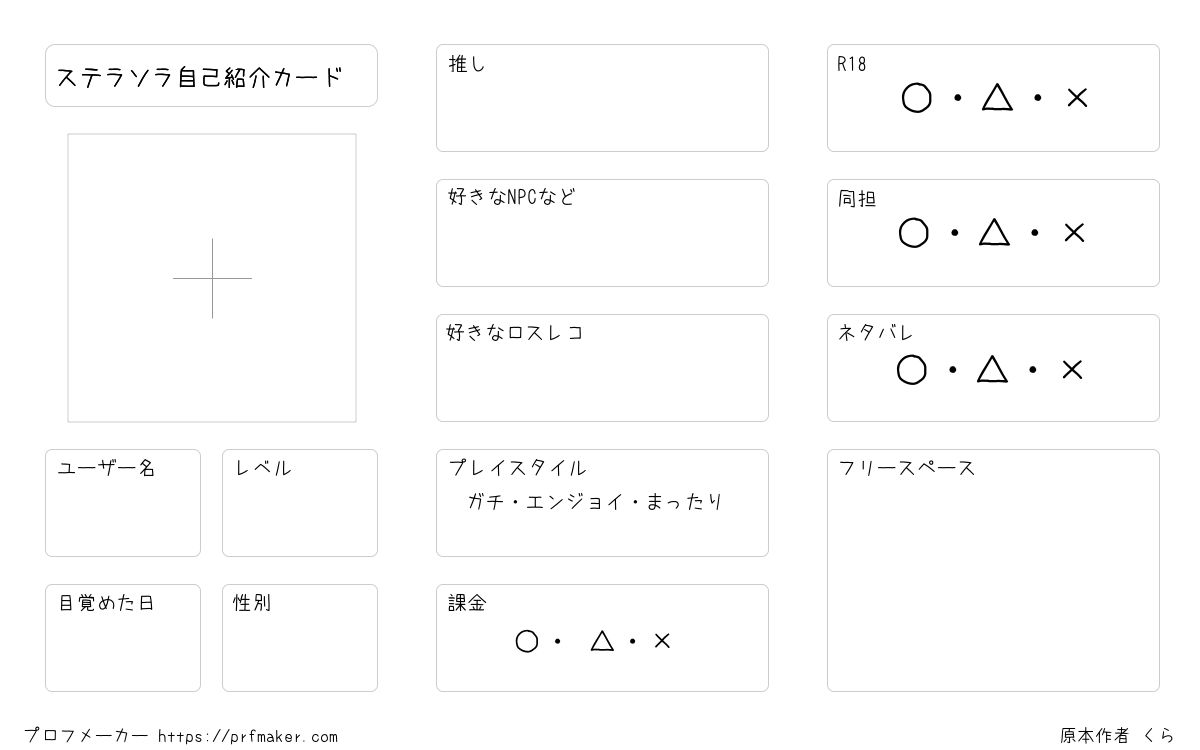1200x750 pixels.
Task: Pick the circle in the ネタバレ box
Action: (x=912, y=370)
